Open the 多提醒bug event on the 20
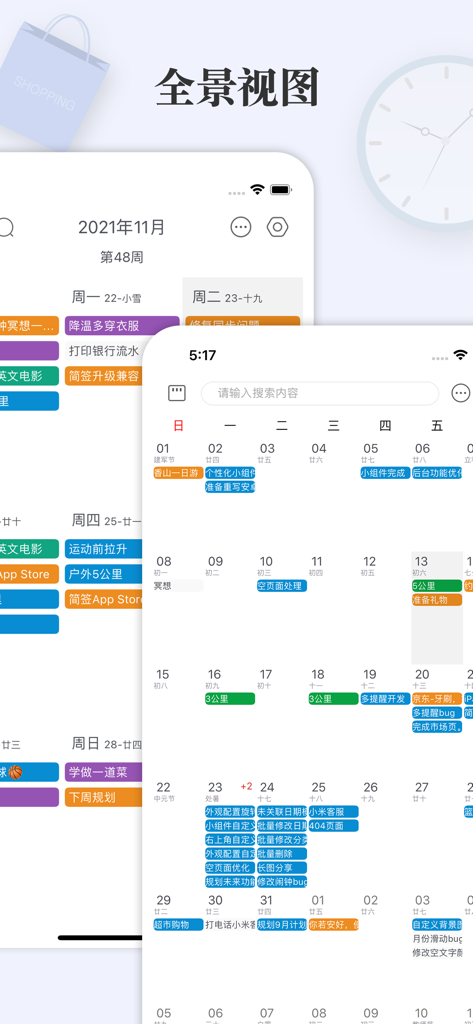 [437, 712]
